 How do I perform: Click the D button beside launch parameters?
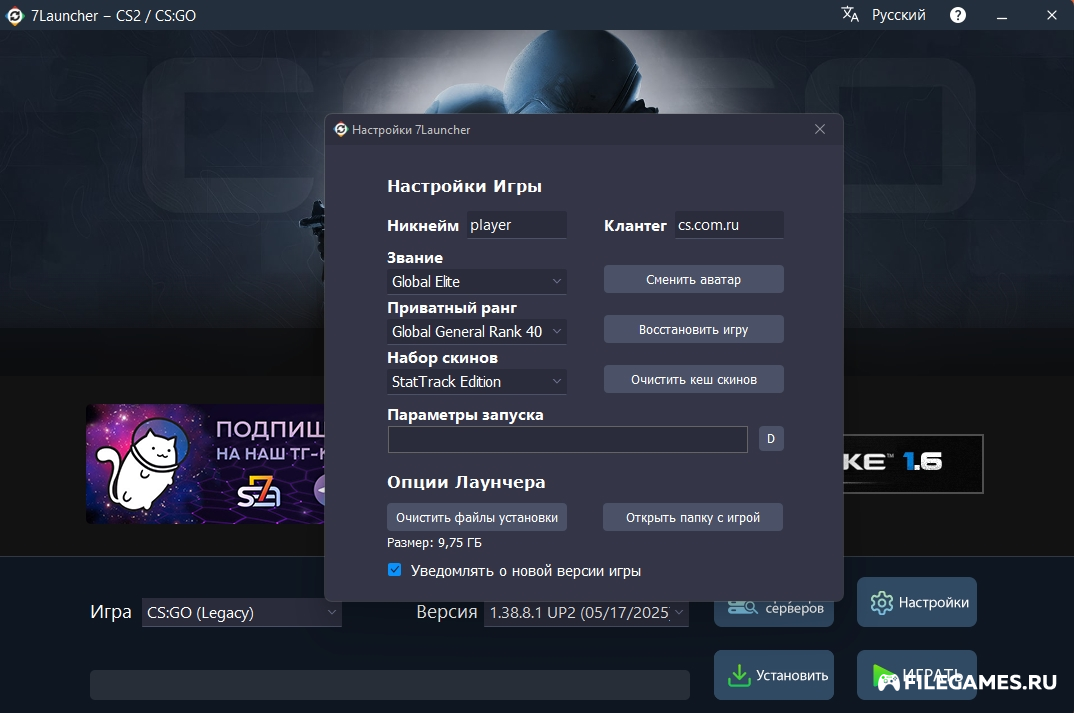click(771, 439)
